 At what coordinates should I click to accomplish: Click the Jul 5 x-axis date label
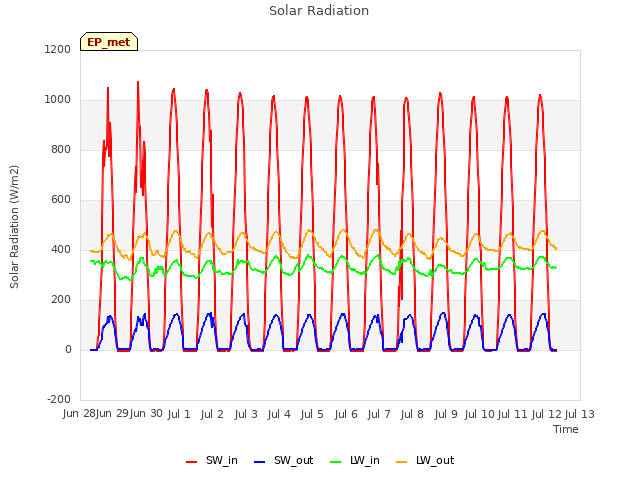(x=312, y=414)
